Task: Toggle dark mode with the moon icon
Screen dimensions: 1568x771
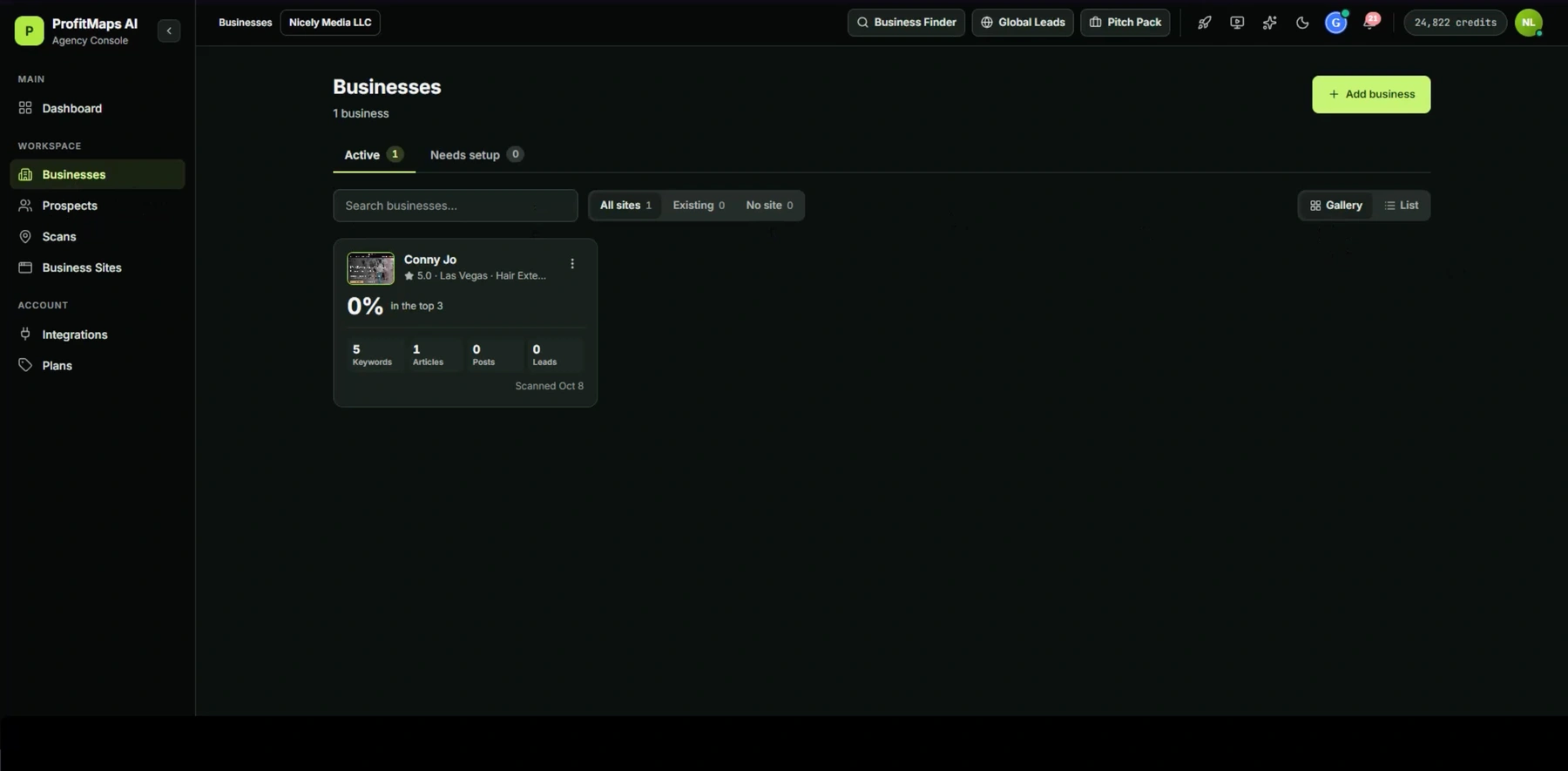Action: tap(1302, 23)
